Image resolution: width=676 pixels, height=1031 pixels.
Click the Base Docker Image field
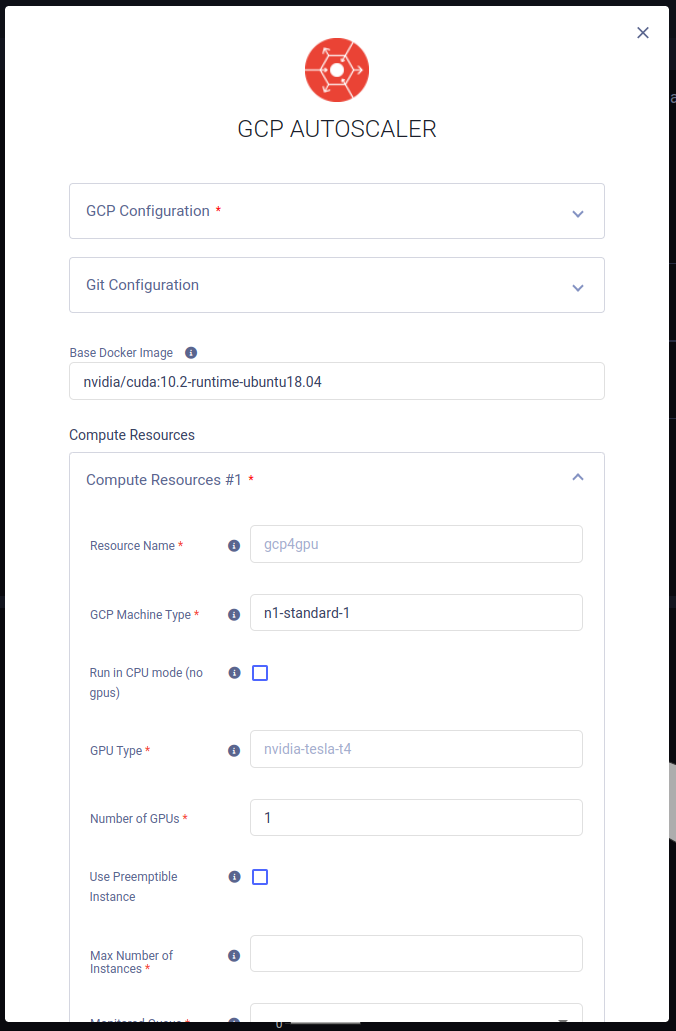[337, 381]
